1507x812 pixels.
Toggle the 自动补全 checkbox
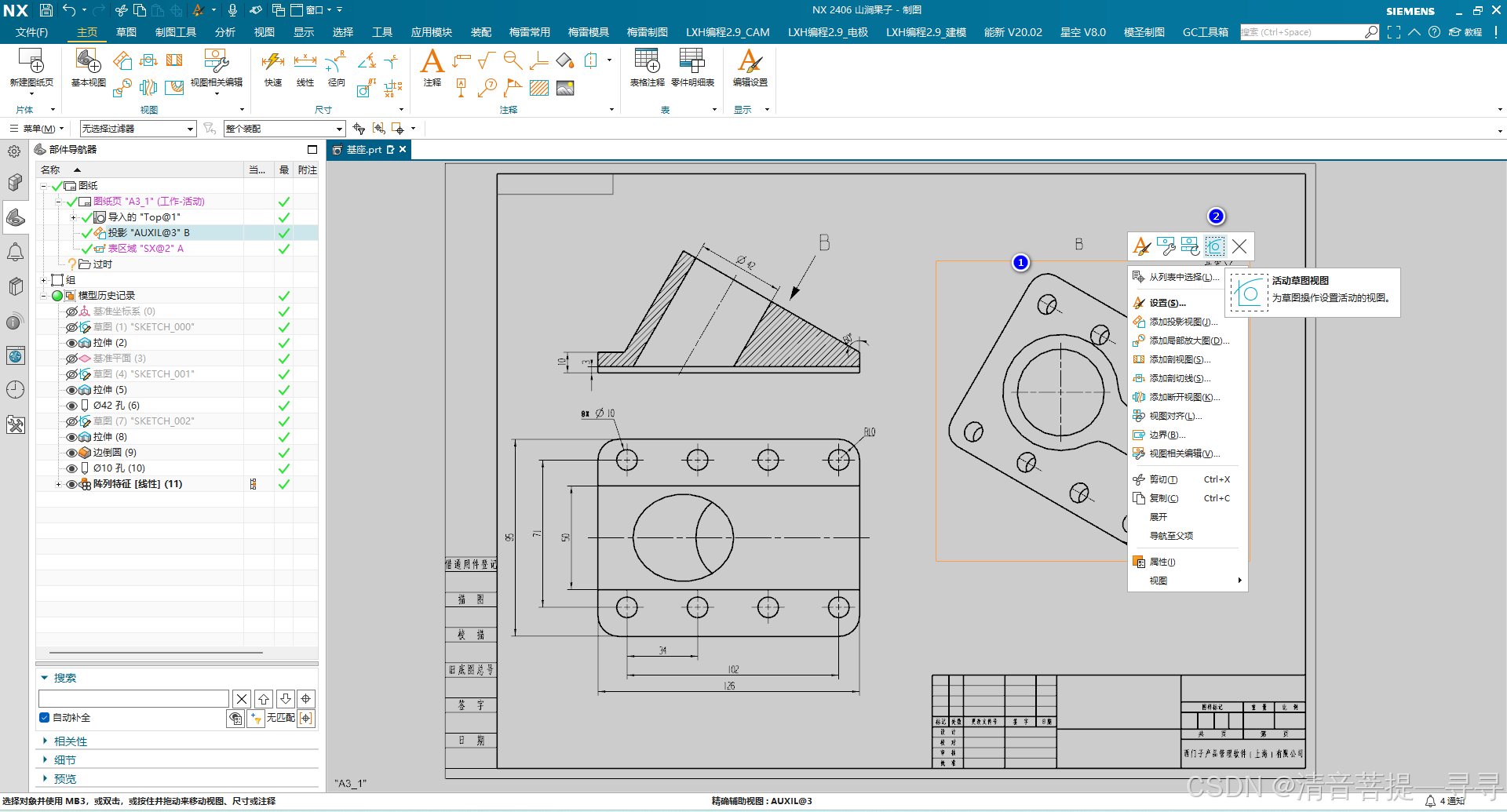[45, 718]
